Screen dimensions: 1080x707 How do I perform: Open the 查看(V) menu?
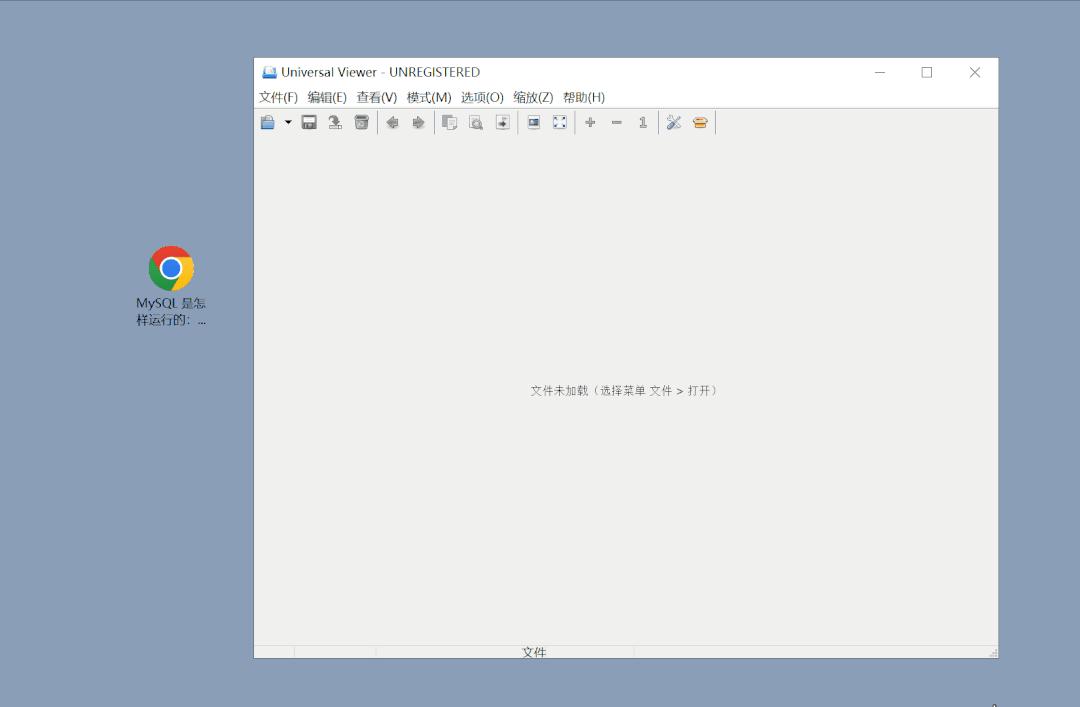[x=377, y=97]
